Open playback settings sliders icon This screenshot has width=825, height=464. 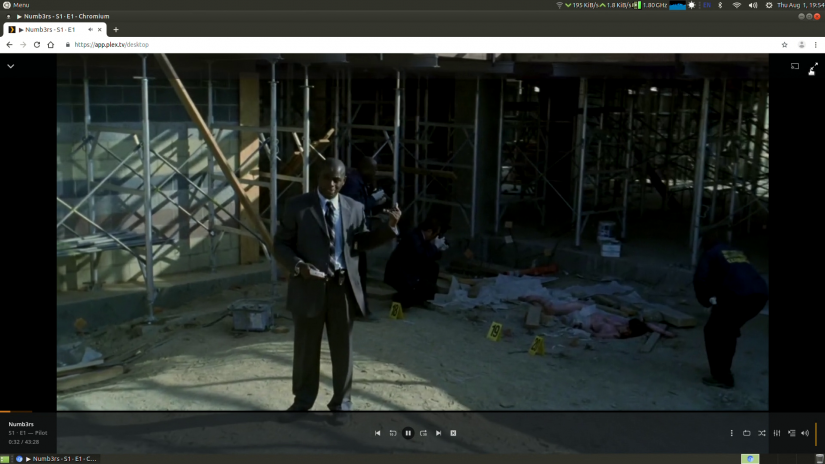click(x=777, y=433)
